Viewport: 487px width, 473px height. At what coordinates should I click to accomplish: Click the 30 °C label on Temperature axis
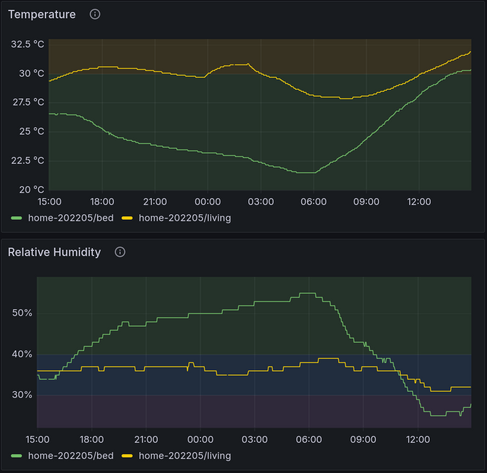(x=32, y=73)
